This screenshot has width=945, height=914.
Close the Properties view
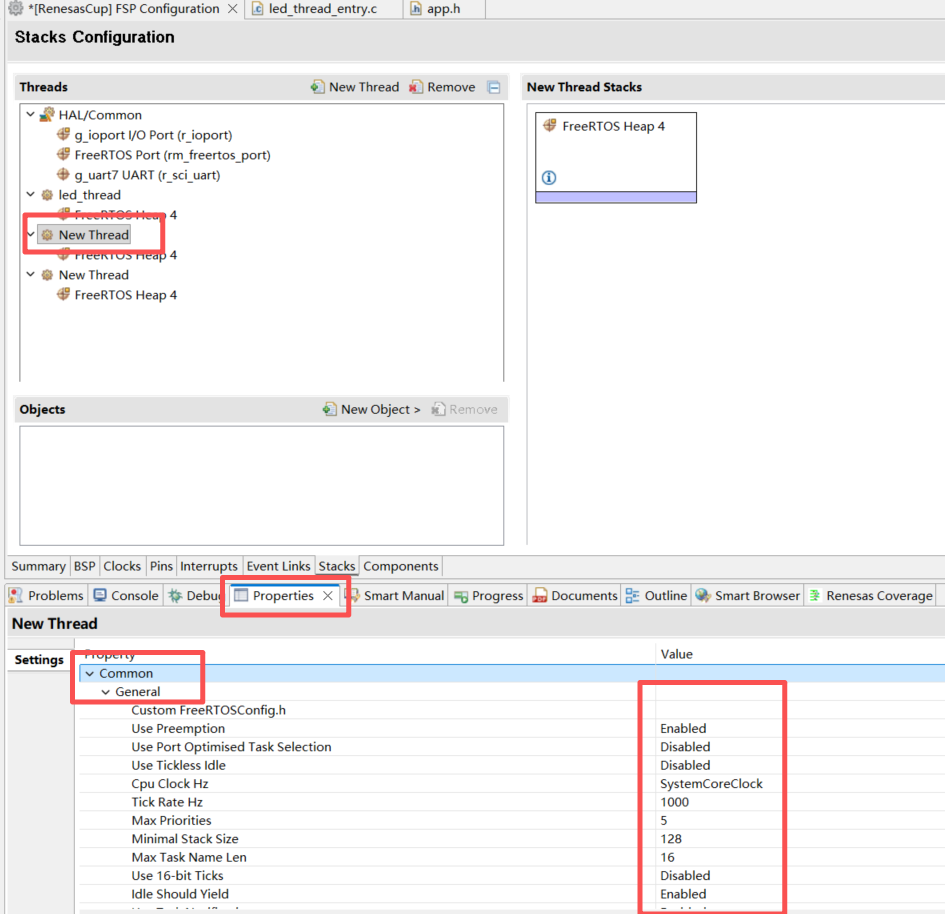tap(328, 595)
